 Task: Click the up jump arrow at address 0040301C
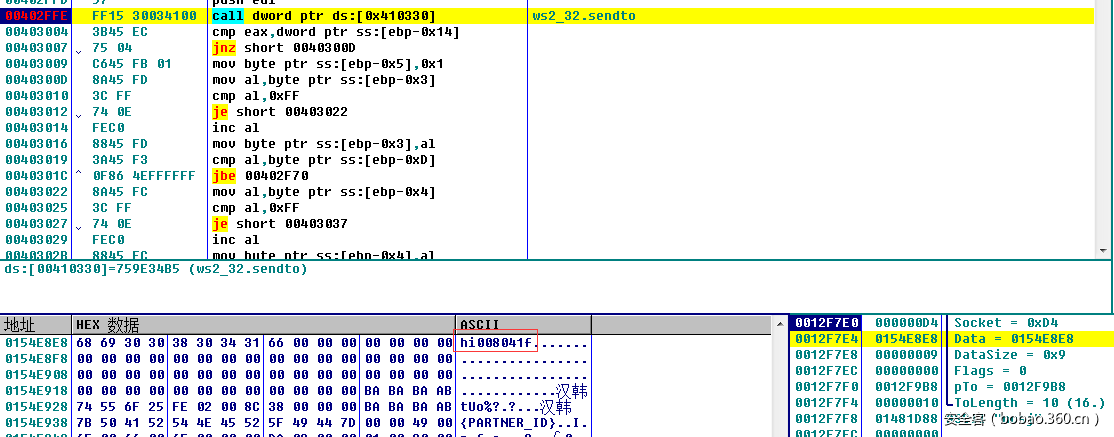pos(78,176)
